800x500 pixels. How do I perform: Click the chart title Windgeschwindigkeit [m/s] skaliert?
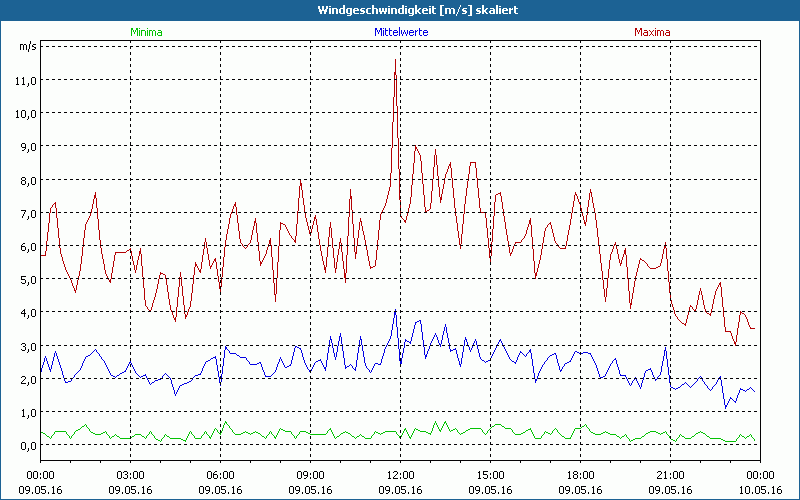[x=418, y=10]
